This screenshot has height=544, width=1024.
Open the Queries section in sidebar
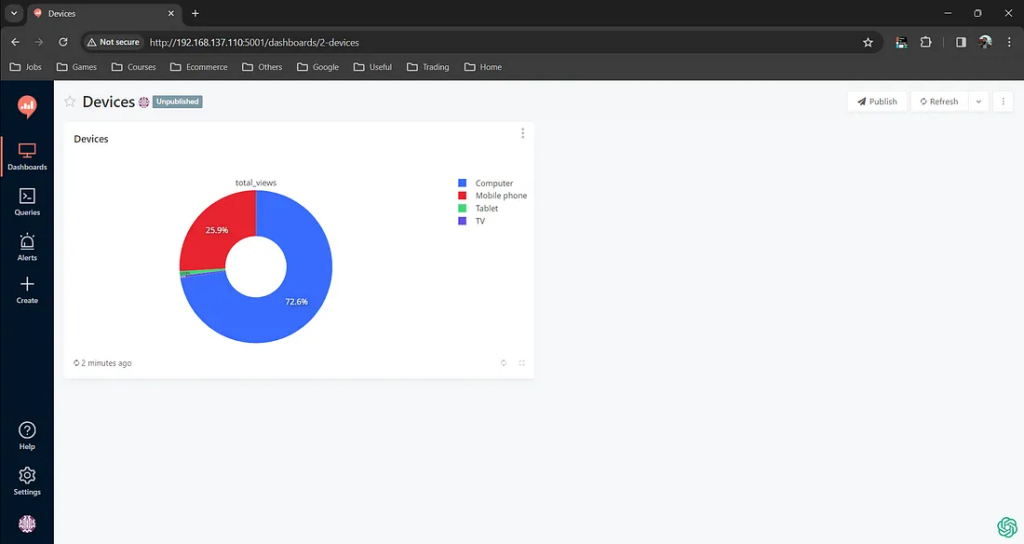coord(27,201)
